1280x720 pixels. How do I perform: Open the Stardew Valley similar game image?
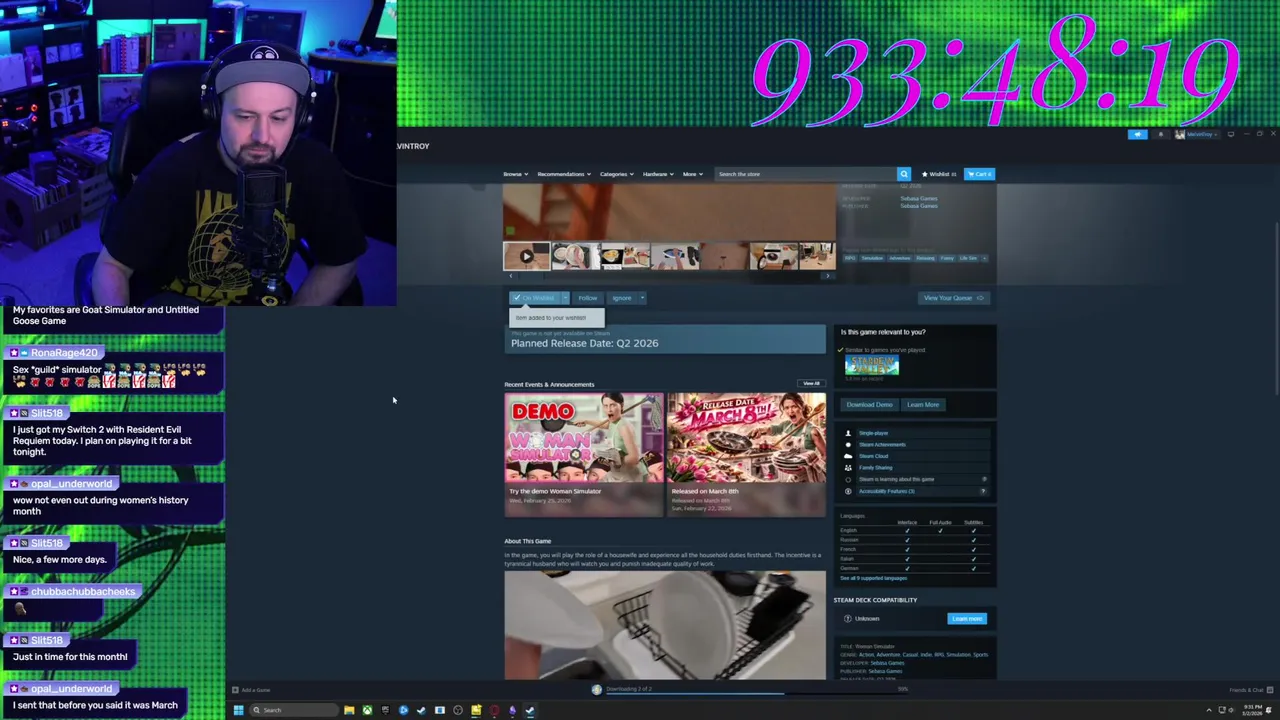click(872, 366)
